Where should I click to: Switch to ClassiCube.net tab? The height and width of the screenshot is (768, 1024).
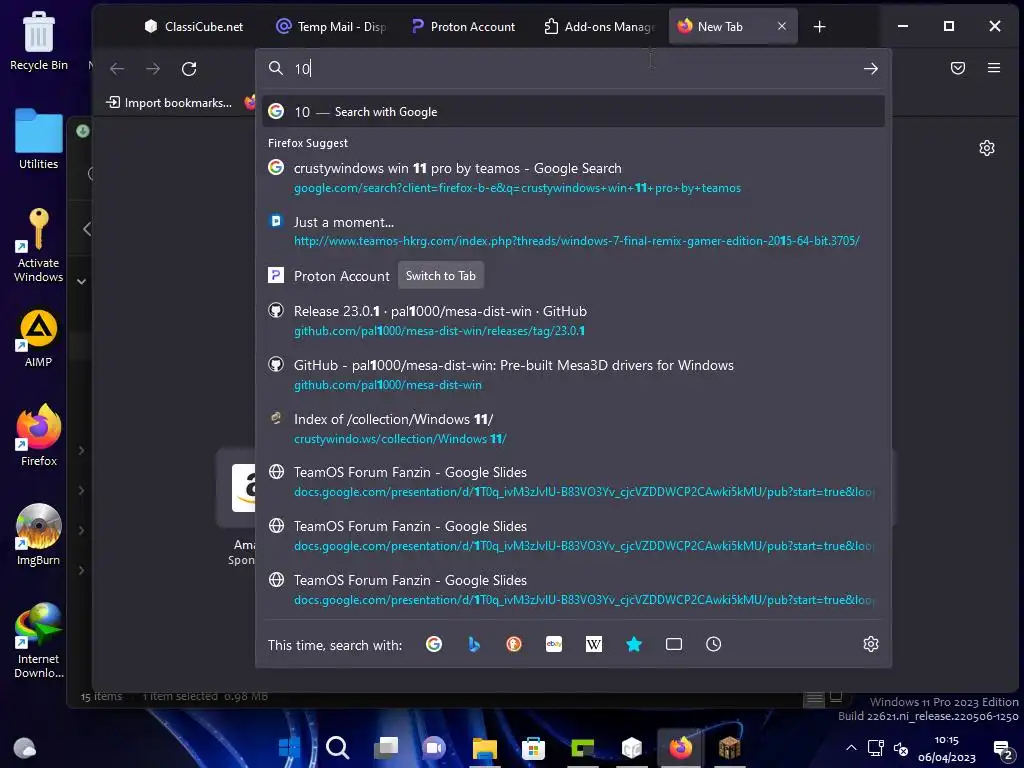[194, 27]
